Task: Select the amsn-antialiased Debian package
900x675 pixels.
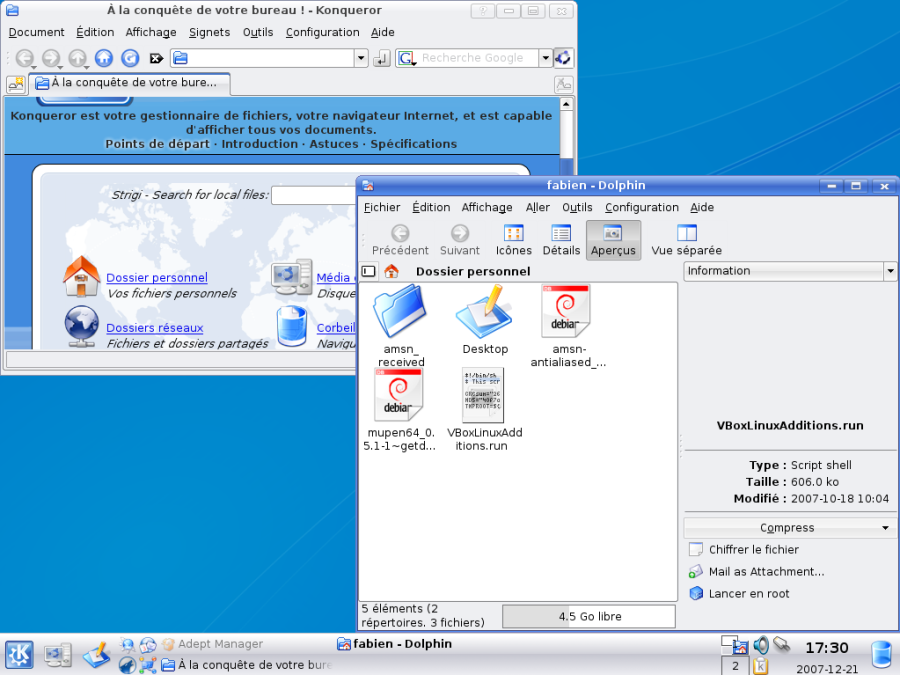Action: (568, 325)
